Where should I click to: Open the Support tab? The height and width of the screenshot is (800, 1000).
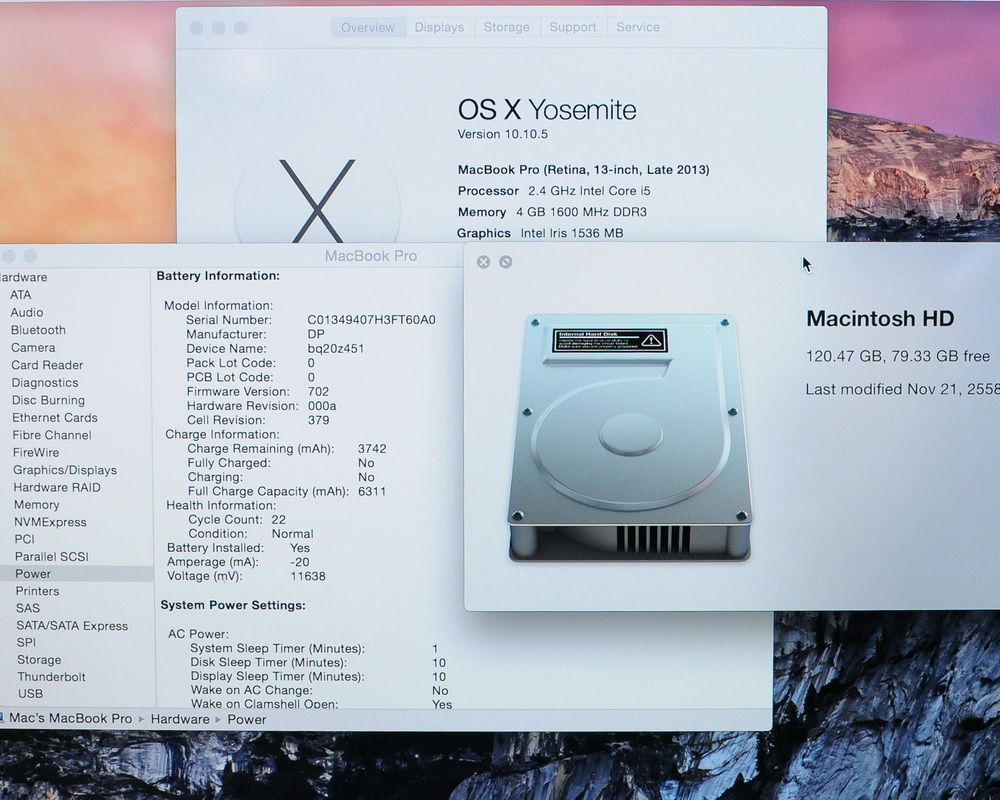573,27
